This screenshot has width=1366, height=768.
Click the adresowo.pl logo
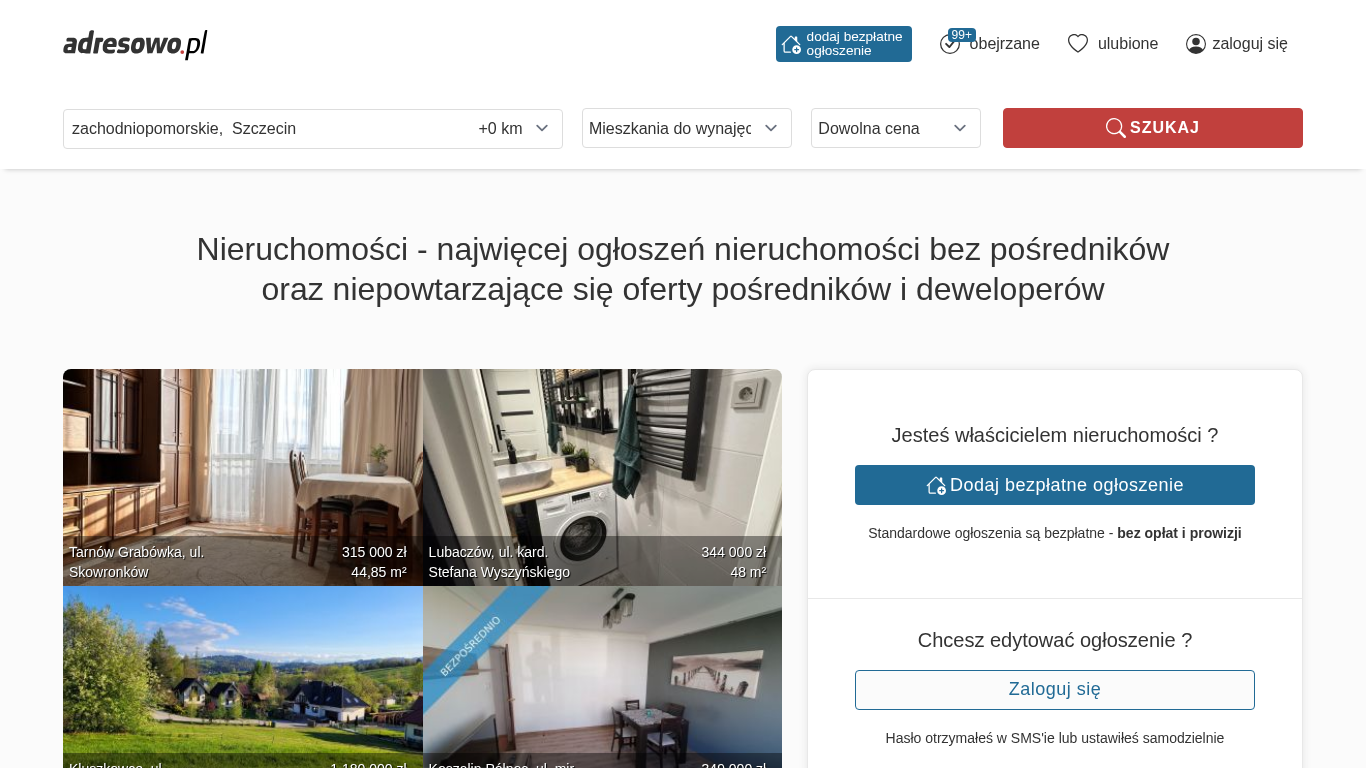click(x=135, y=44)
